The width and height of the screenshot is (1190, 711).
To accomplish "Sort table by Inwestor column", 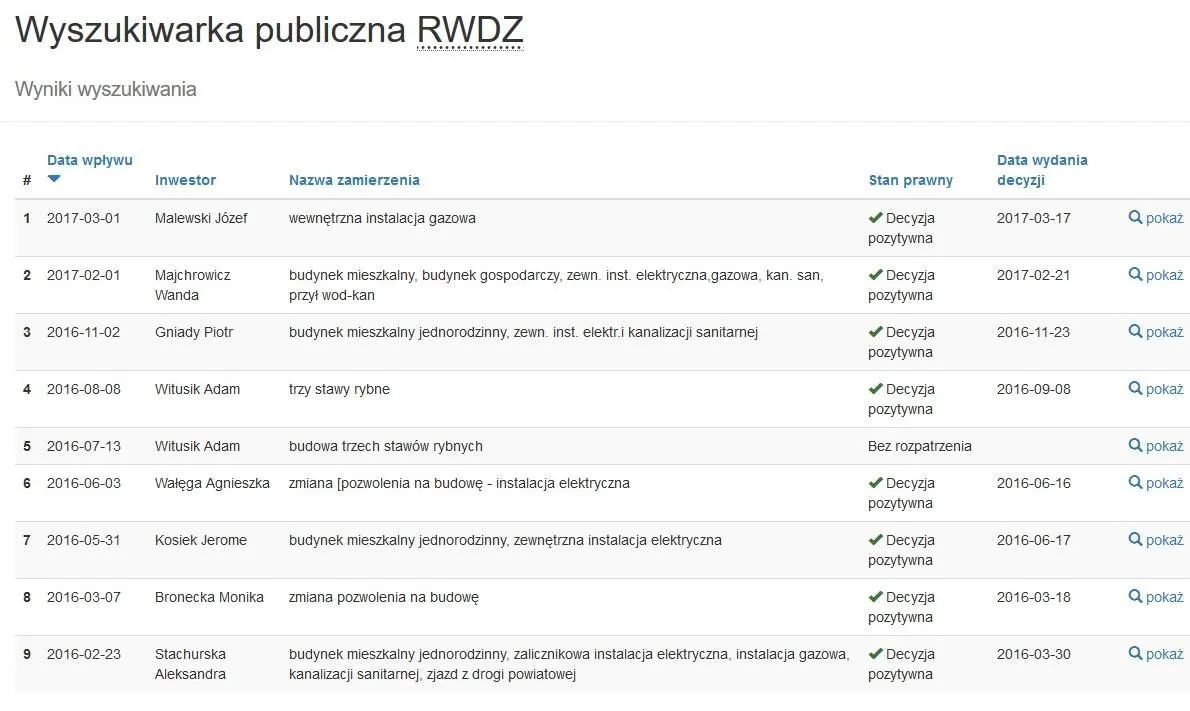I will 185,180.
